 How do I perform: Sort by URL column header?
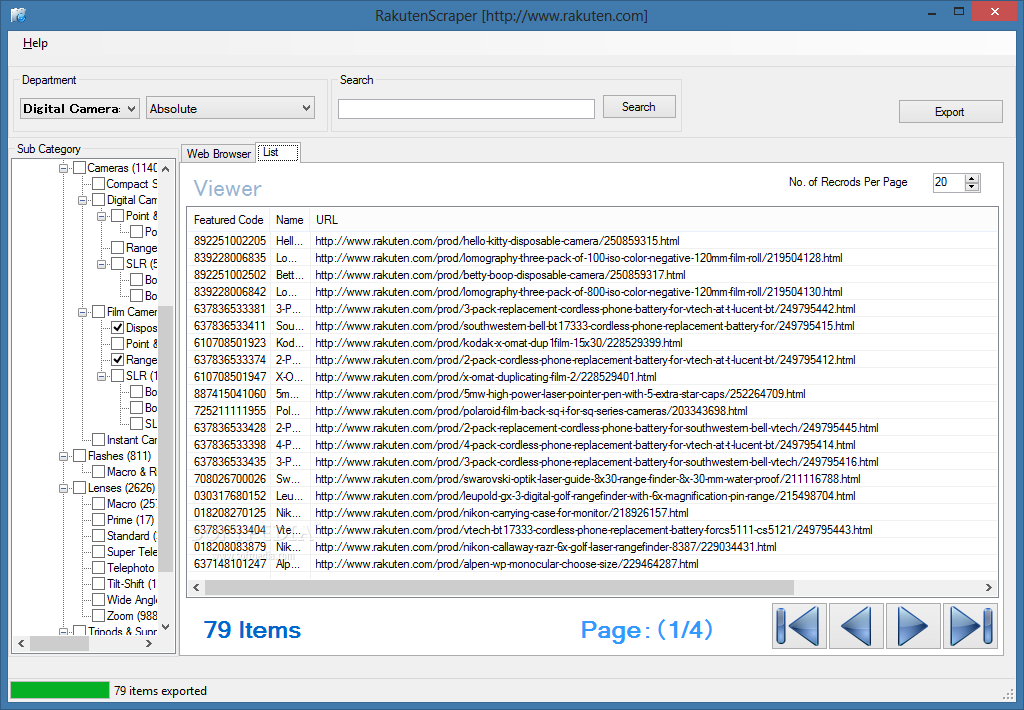654,220
